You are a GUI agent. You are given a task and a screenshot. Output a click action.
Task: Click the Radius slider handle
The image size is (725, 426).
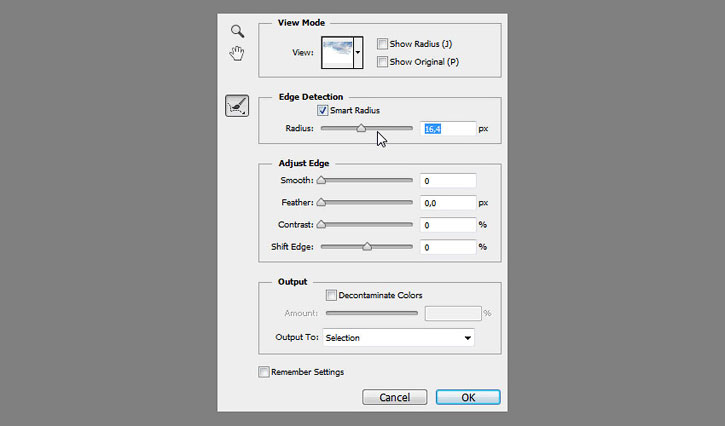tap(361, 128)
